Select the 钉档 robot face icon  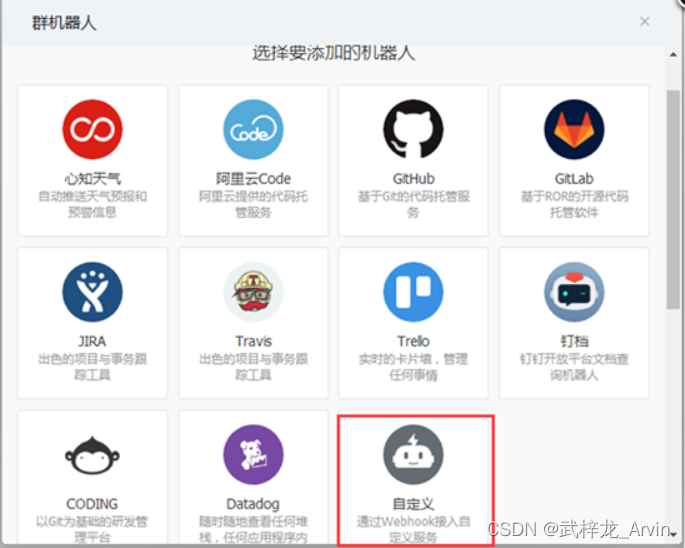(574, 292)
